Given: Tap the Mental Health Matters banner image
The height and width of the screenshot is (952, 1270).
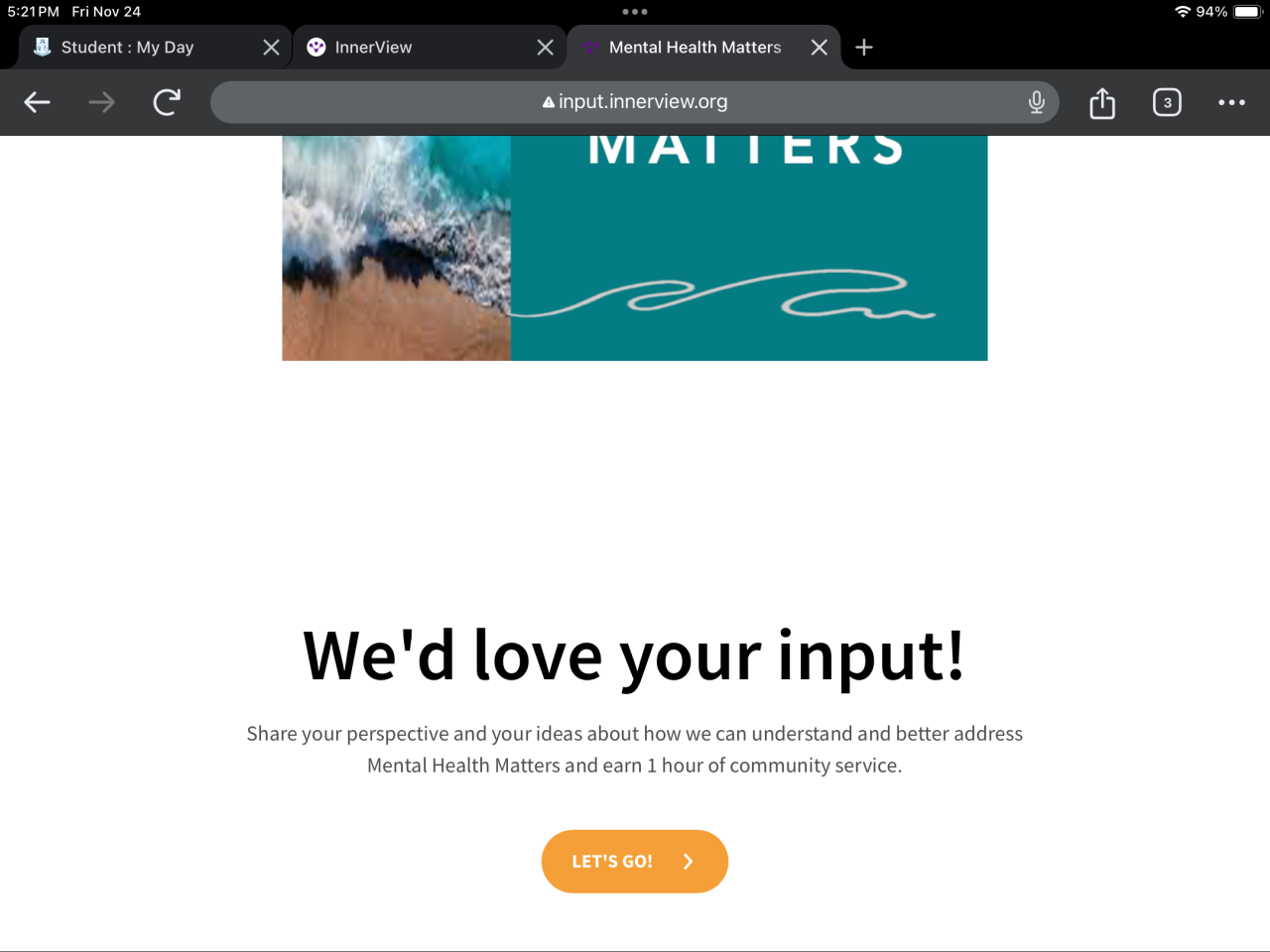Looking at the screenshot, I should 635,248.
